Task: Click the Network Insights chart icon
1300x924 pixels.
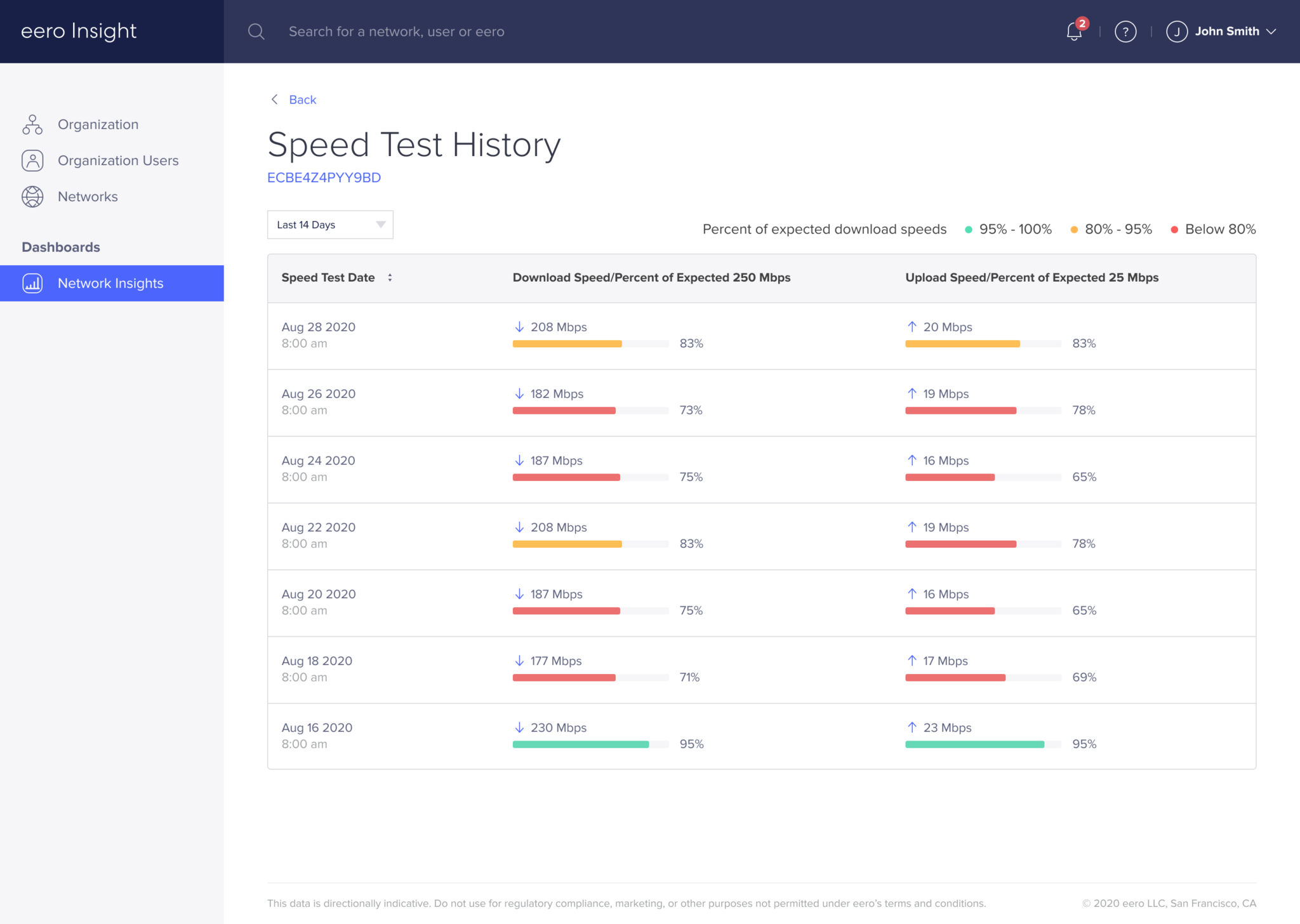Action: click(x=32, y=283)
